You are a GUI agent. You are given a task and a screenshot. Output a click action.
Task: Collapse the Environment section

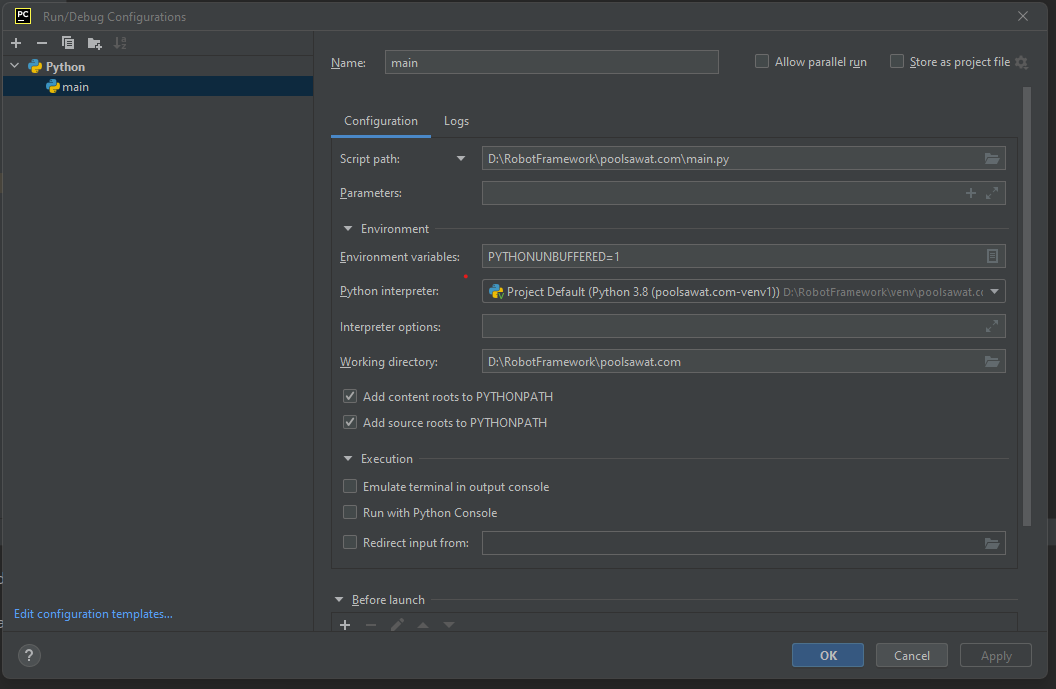click(x=349, y=229)
